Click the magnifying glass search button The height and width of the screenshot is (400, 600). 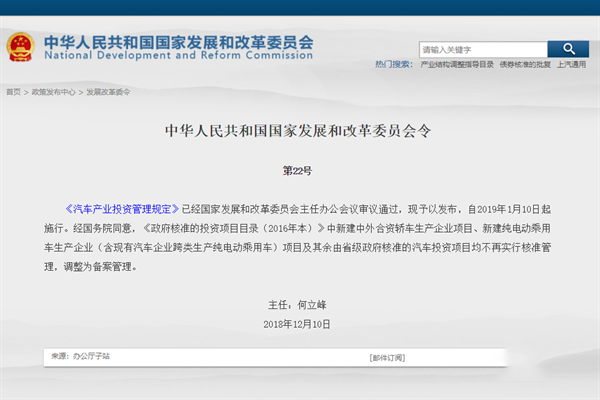(568, 48)
